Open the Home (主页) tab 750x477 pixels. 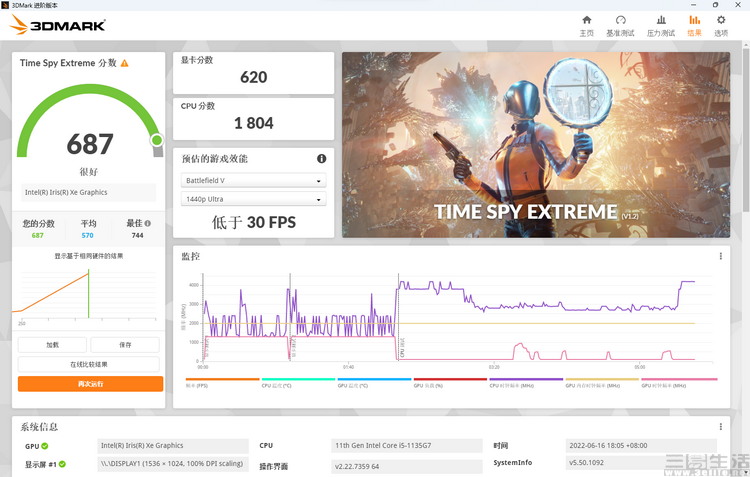(586, 26)
